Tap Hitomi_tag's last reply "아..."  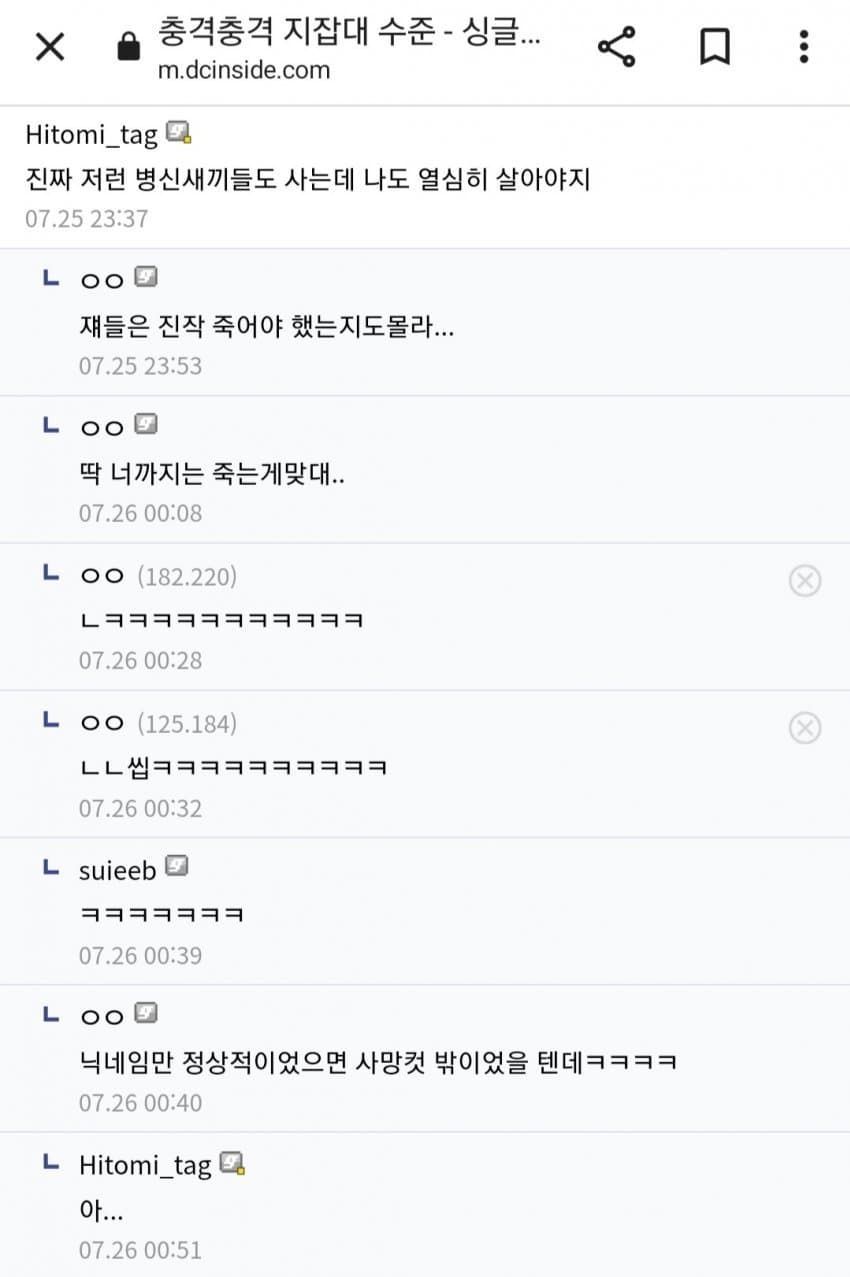pos(101,1209)
